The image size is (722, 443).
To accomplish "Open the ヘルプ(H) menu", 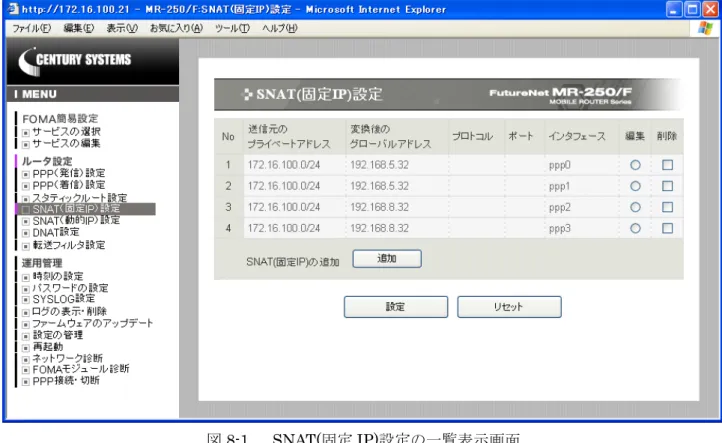I will [279, 29].
